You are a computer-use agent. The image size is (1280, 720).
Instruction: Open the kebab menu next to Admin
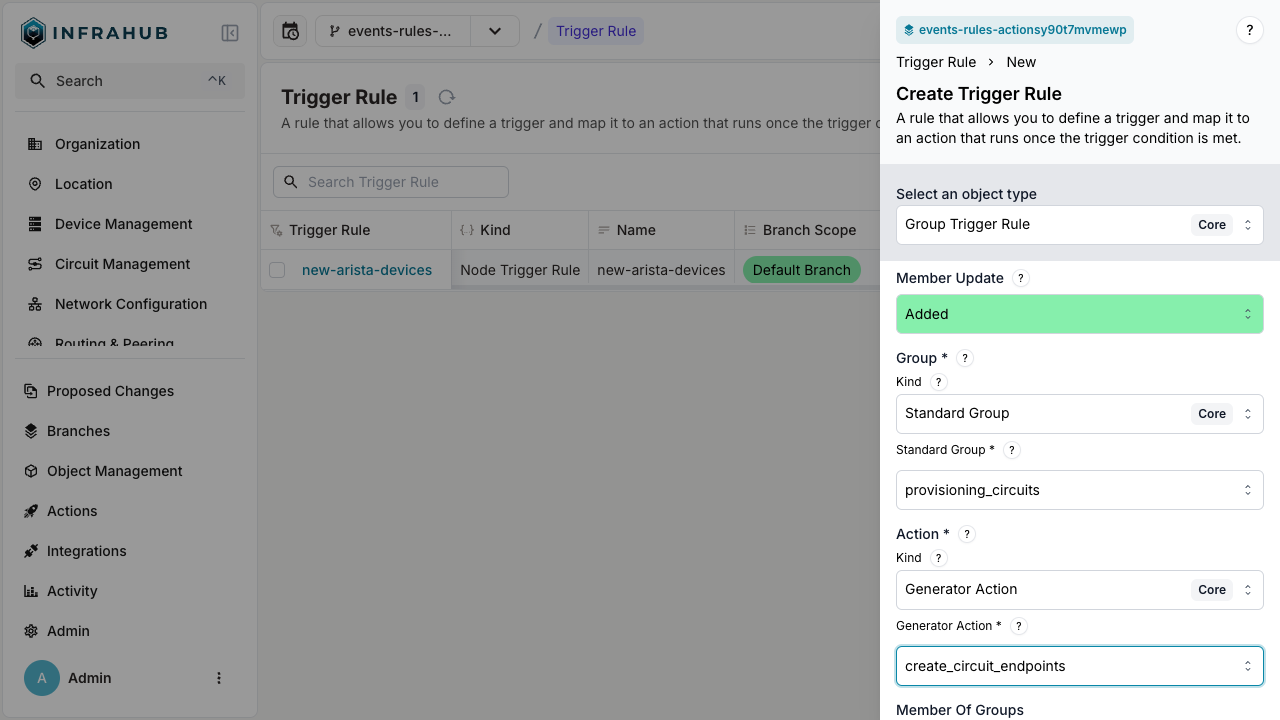tap(219, 678)
